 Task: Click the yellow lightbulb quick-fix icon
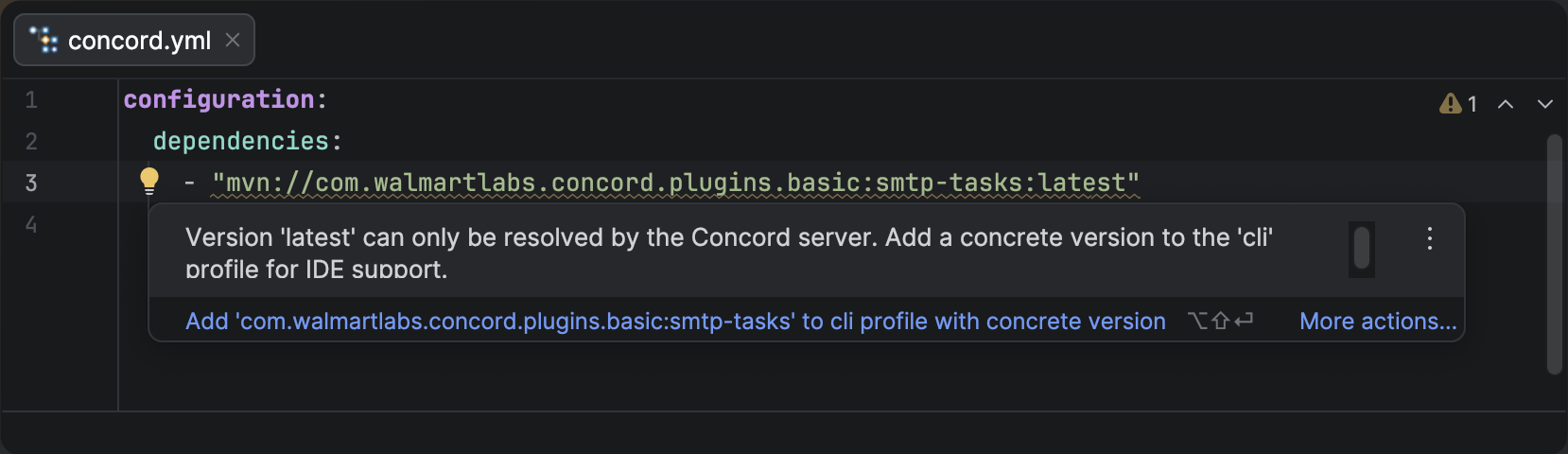tap(149, 180)
